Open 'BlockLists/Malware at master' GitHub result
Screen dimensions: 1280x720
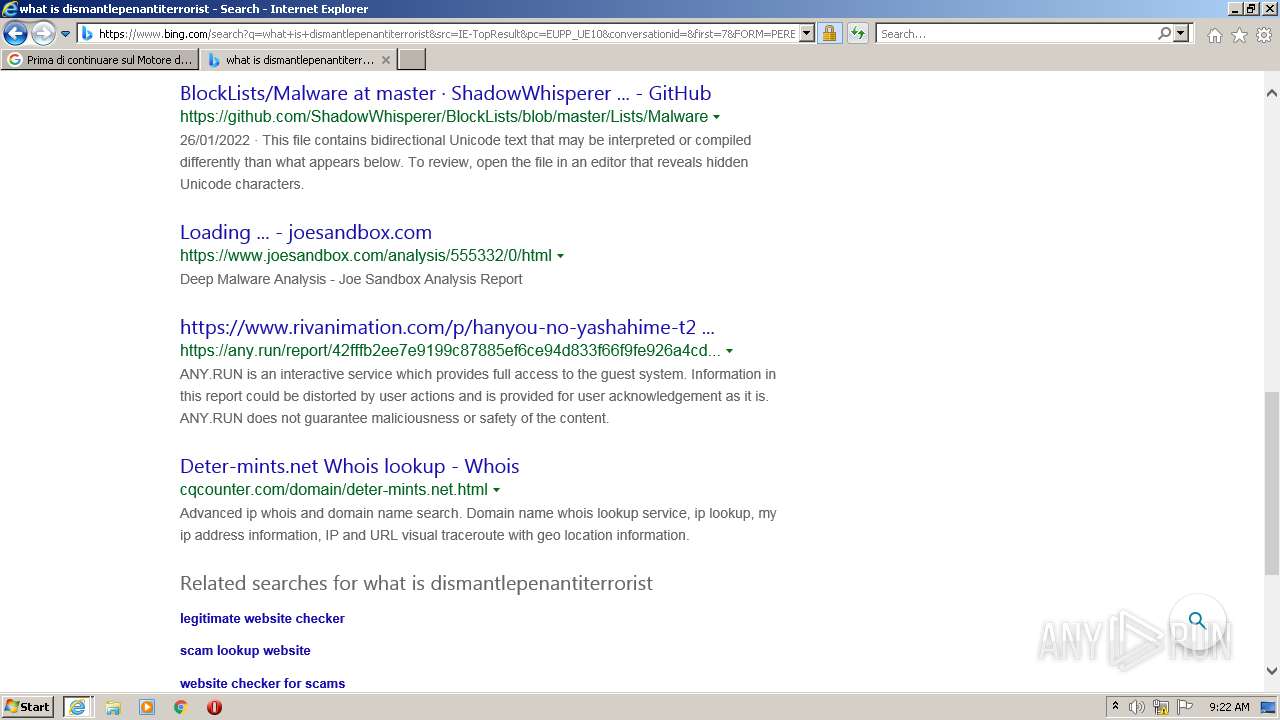click(445, 93)
